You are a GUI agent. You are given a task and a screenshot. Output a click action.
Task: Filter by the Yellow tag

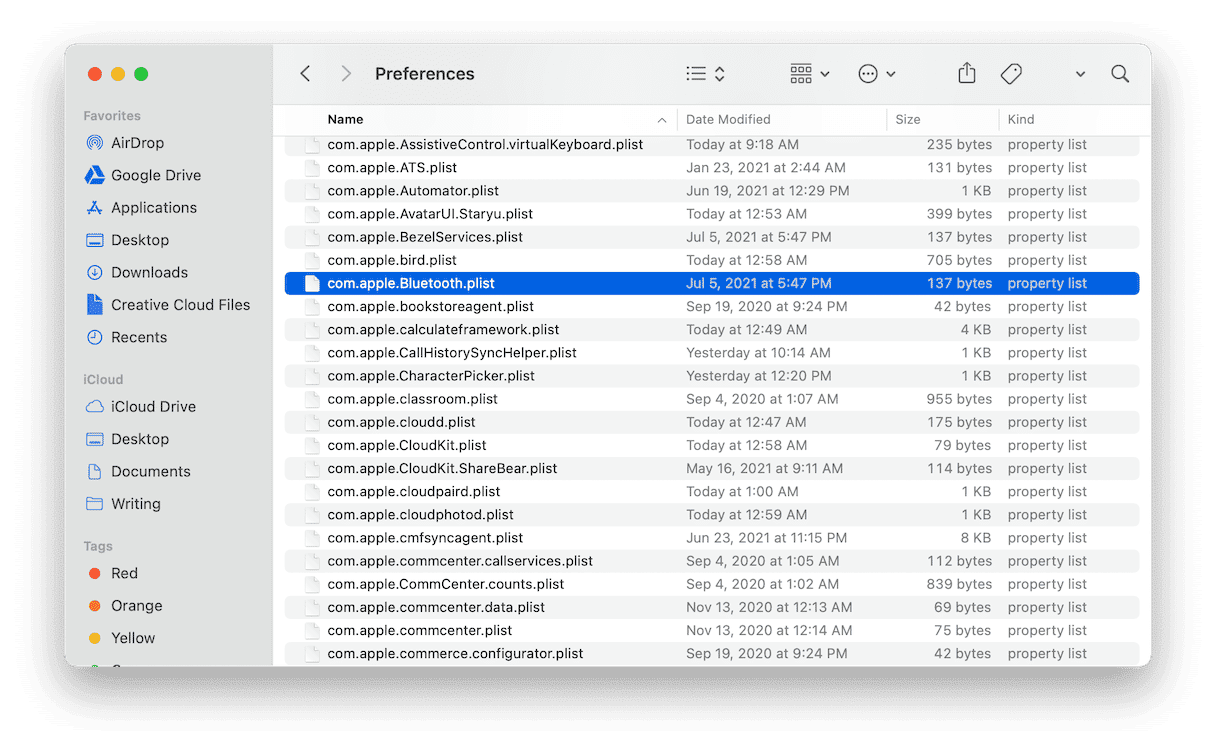point(133,638)
